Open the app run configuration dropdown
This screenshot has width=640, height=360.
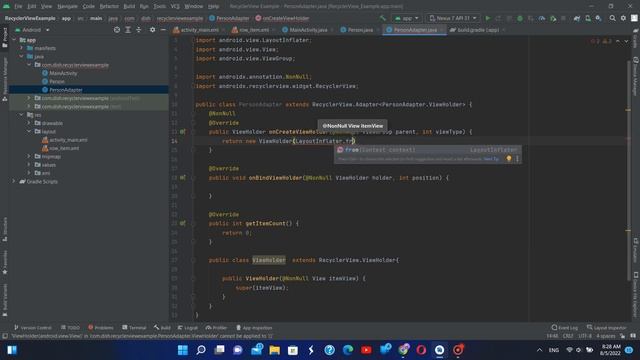click(x=407, y=18)
